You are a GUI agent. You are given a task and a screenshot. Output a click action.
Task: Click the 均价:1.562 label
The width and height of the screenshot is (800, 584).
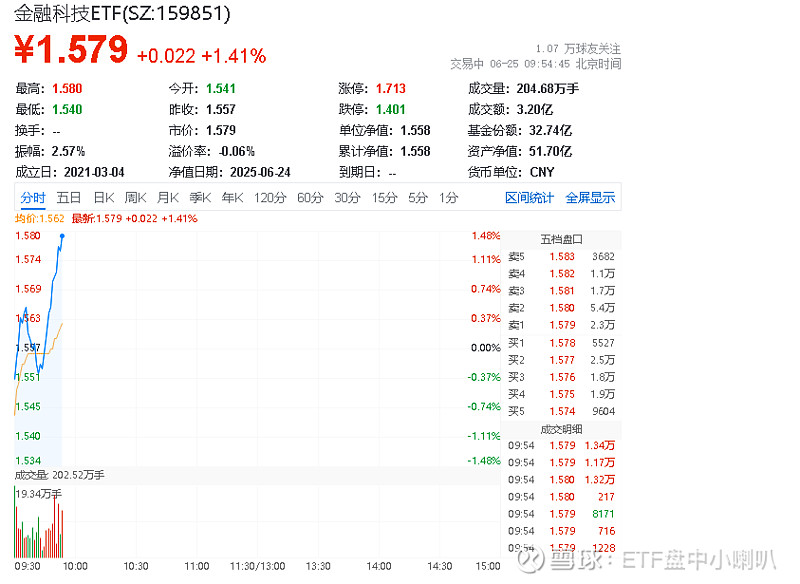coord(40,219)
